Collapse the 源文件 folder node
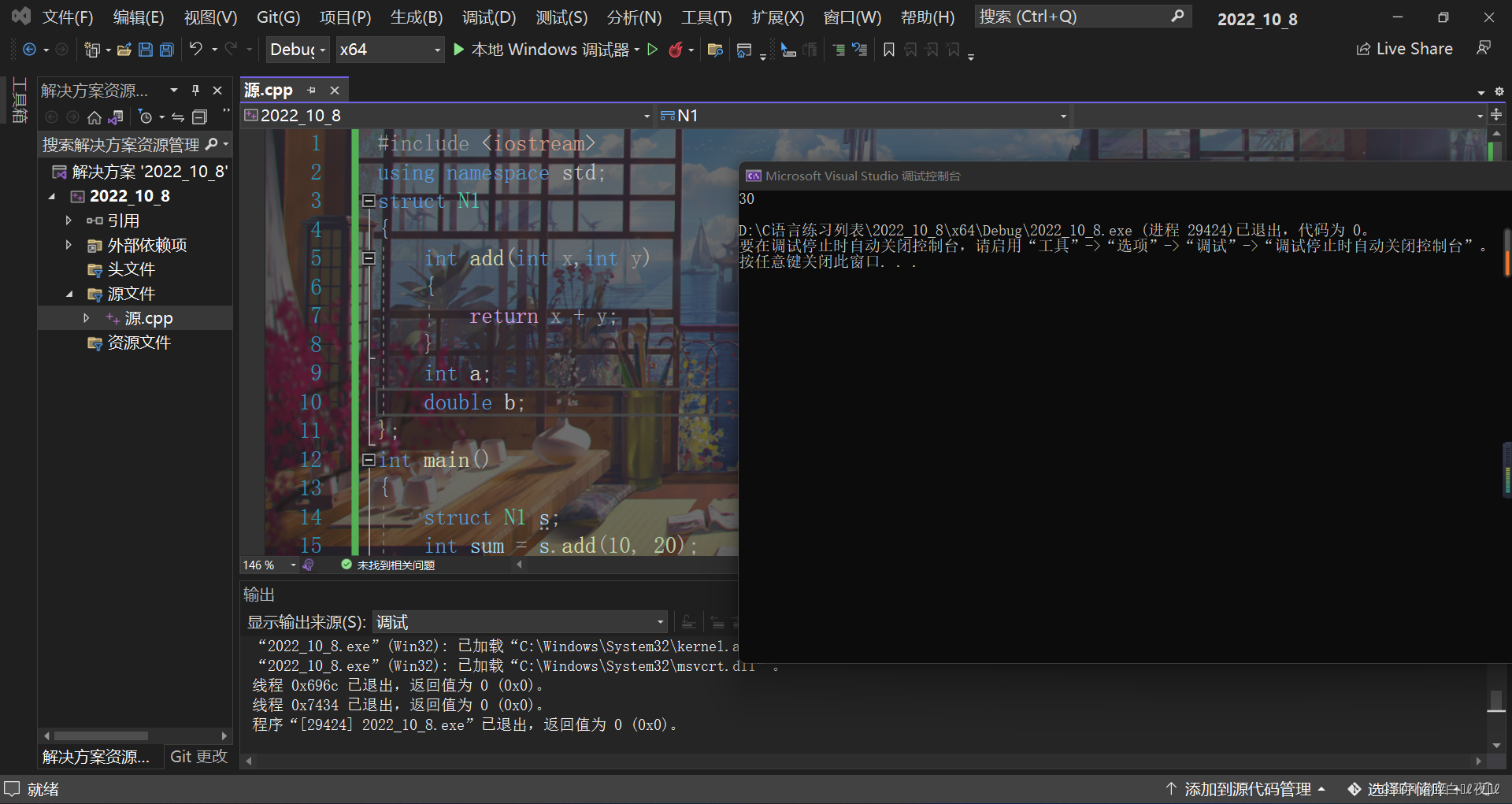This screenshot has width=1512, height=804. (x=69, y=294)
